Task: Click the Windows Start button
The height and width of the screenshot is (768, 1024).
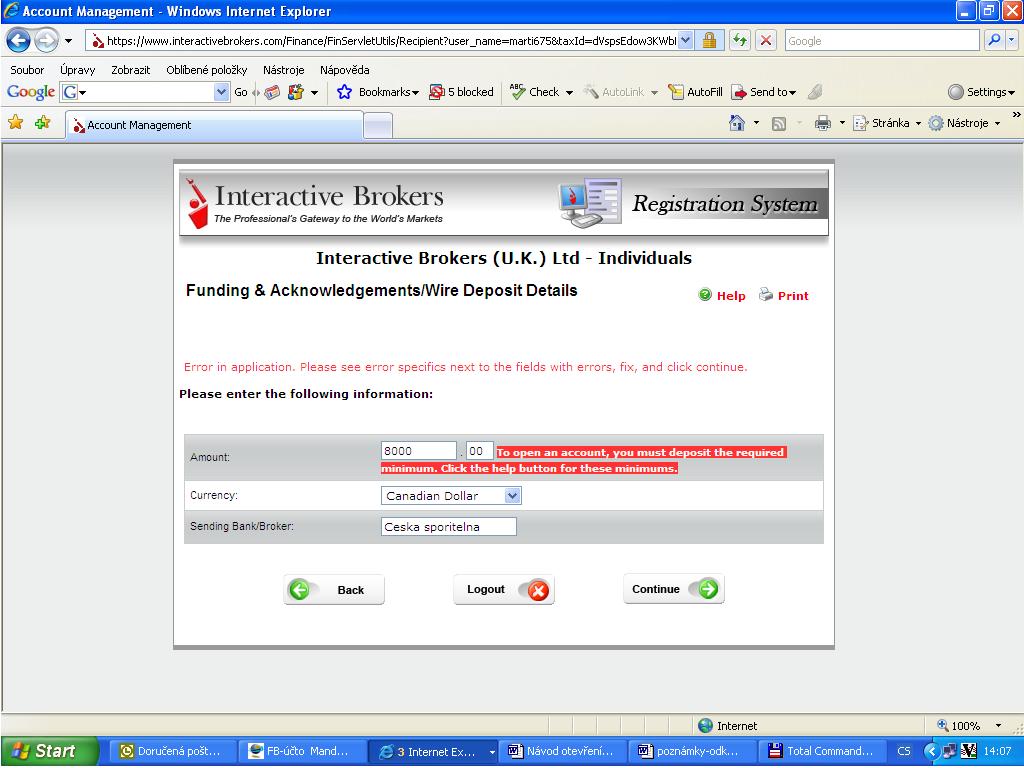Action: pos(48,751)
